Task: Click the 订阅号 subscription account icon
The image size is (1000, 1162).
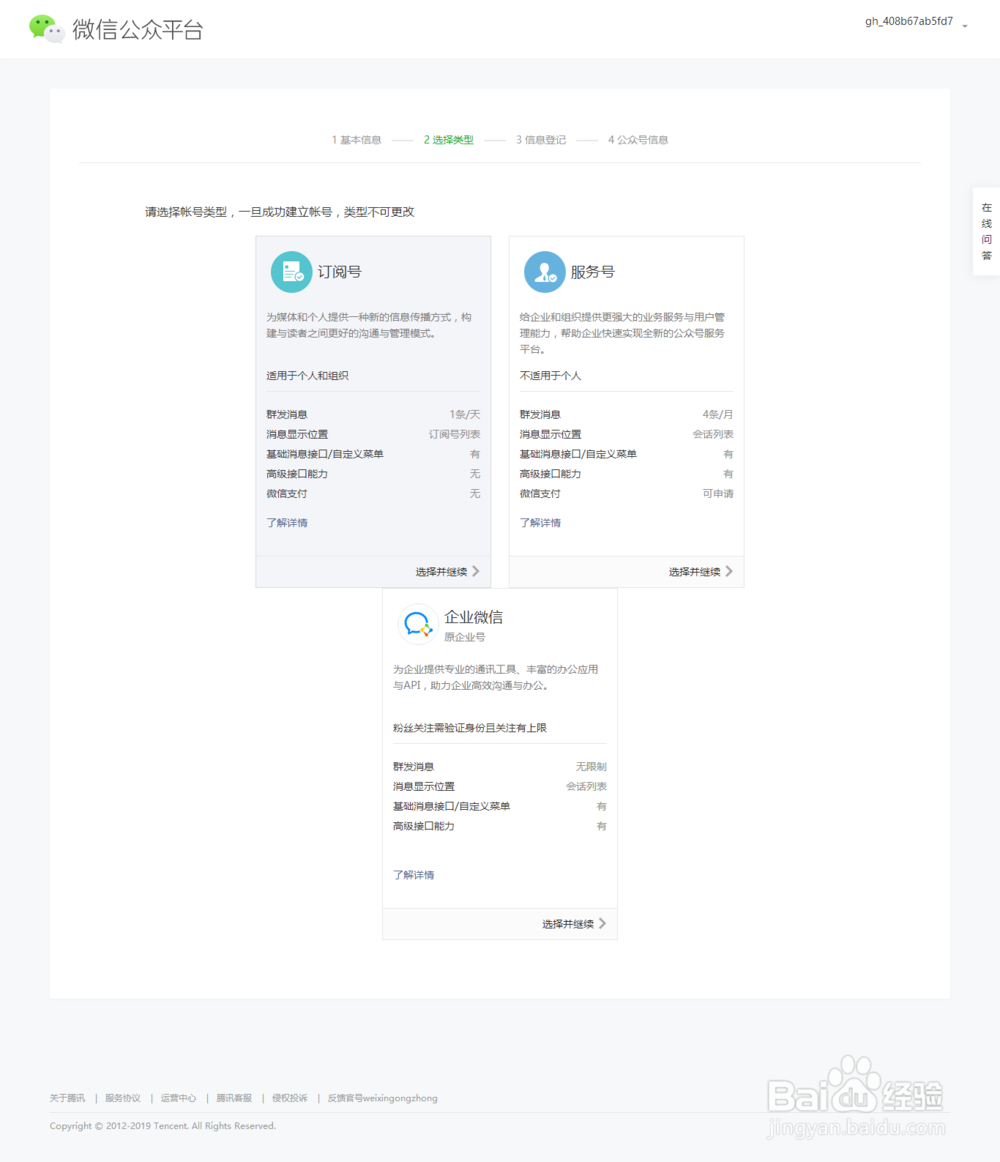Action: point(291,272)
